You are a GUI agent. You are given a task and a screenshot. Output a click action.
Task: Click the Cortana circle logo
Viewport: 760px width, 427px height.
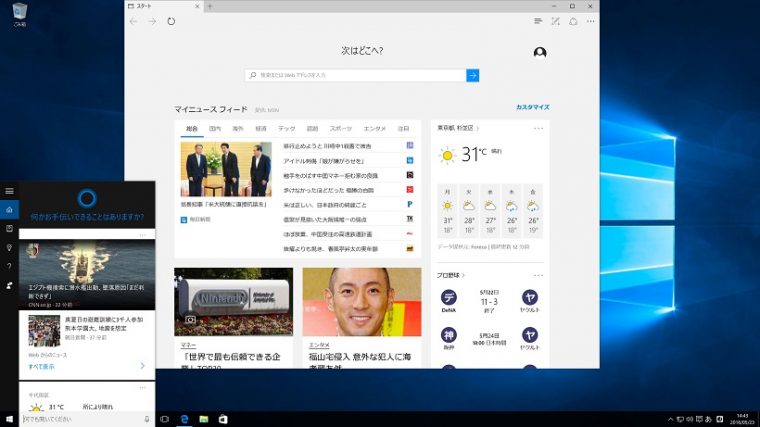coord(87,199)
